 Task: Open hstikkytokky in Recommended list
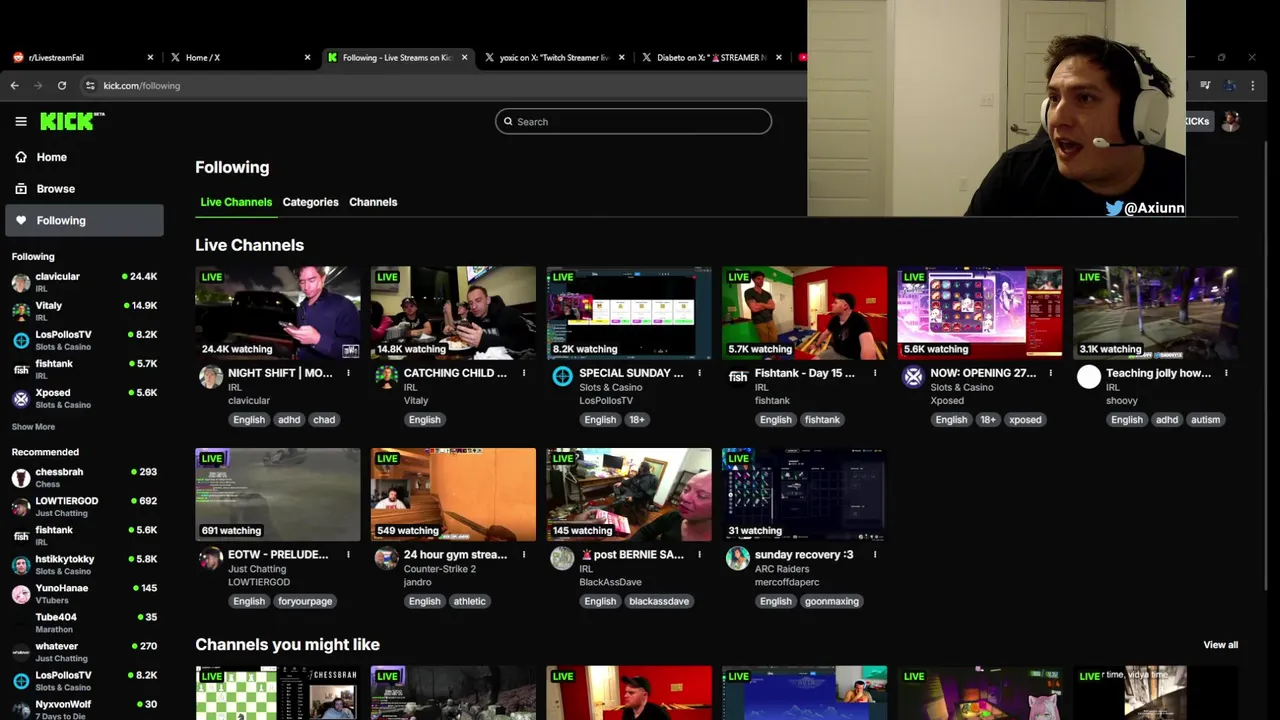point(84,564)
